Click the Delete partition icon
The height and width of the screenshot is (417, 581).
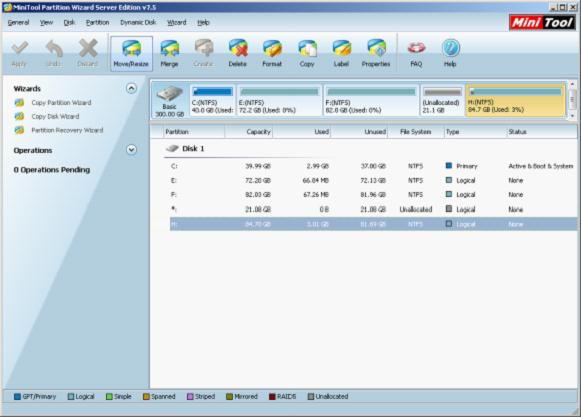click(x=238, y=48)
